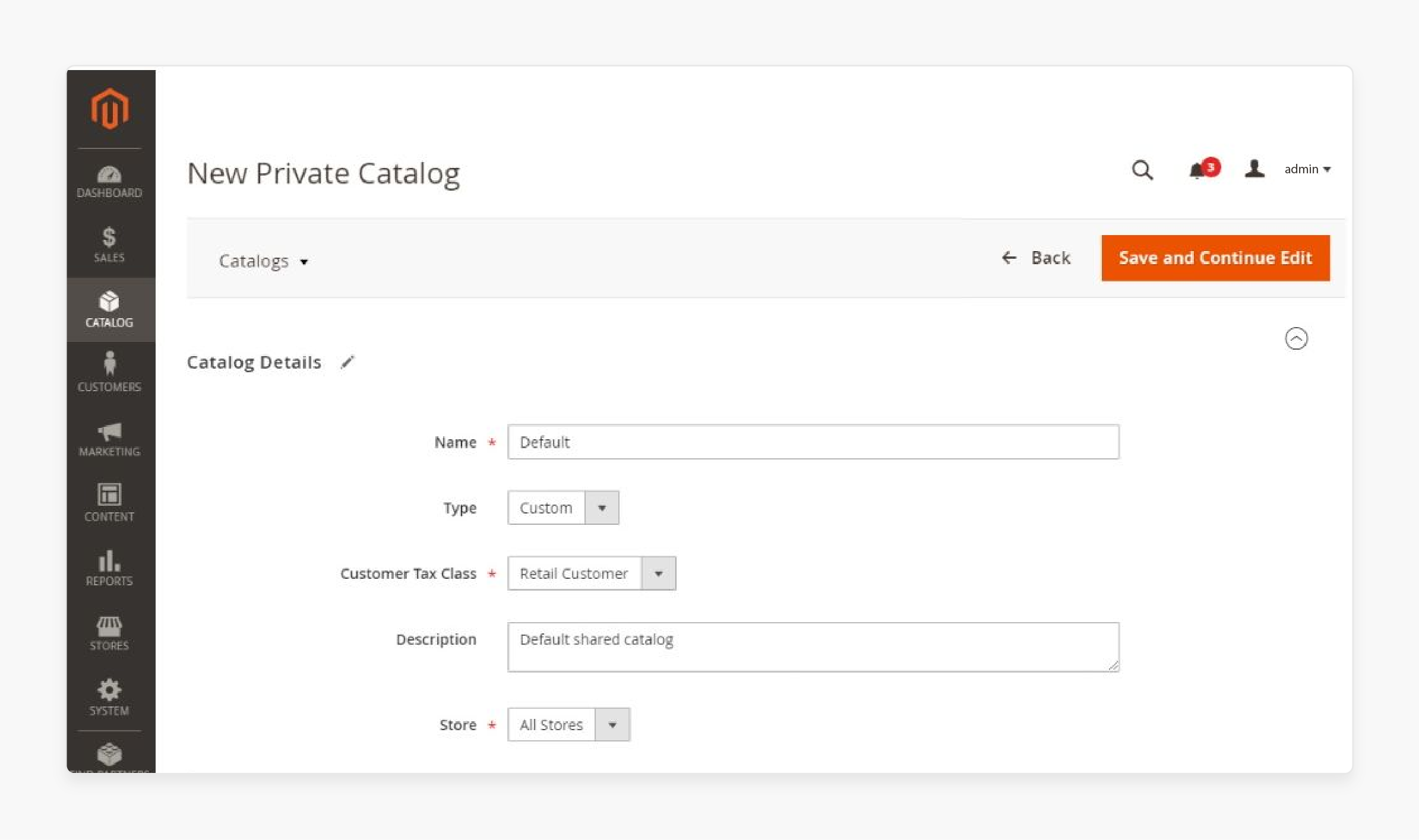
Task: Click the Customer Tax Class field label
Action: (x=409, y=573)
